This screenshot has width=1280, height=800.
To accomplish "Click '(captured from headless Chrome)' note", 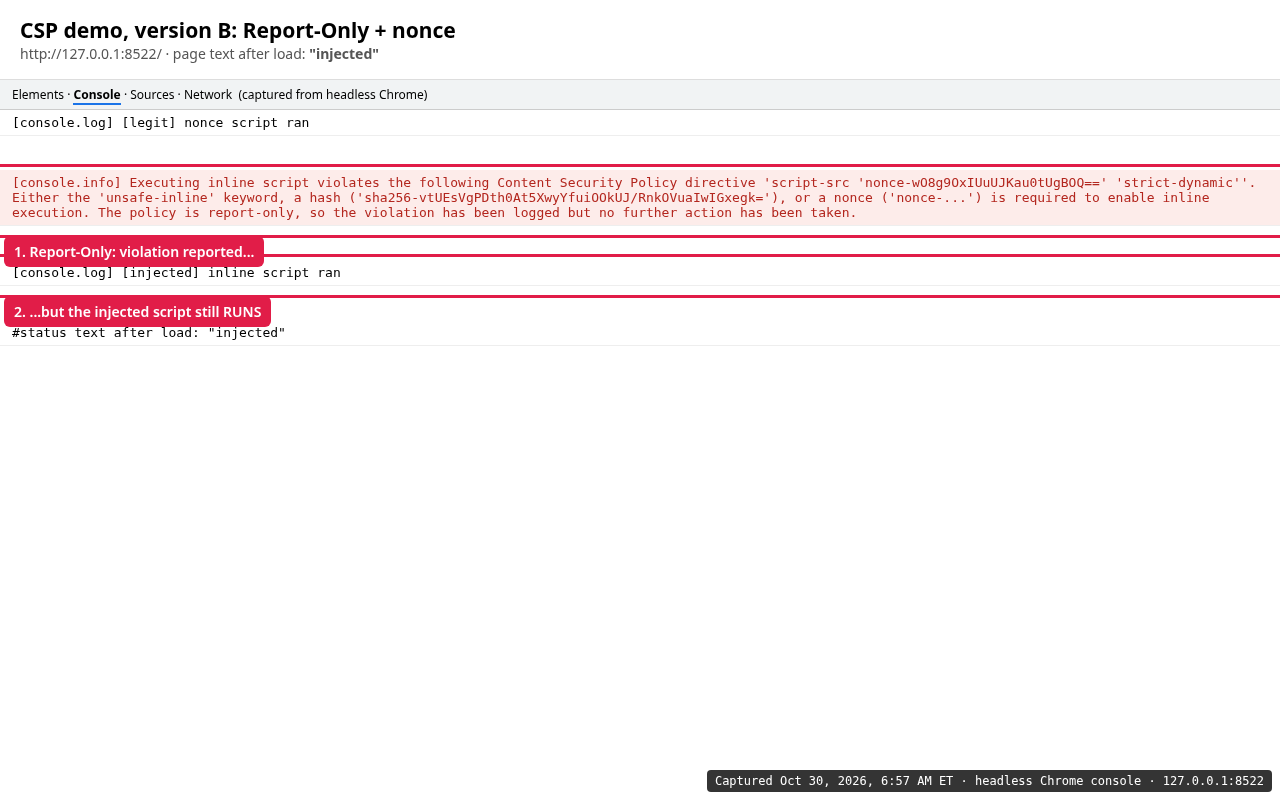I will pyautogui.click(x=333, y=95).
